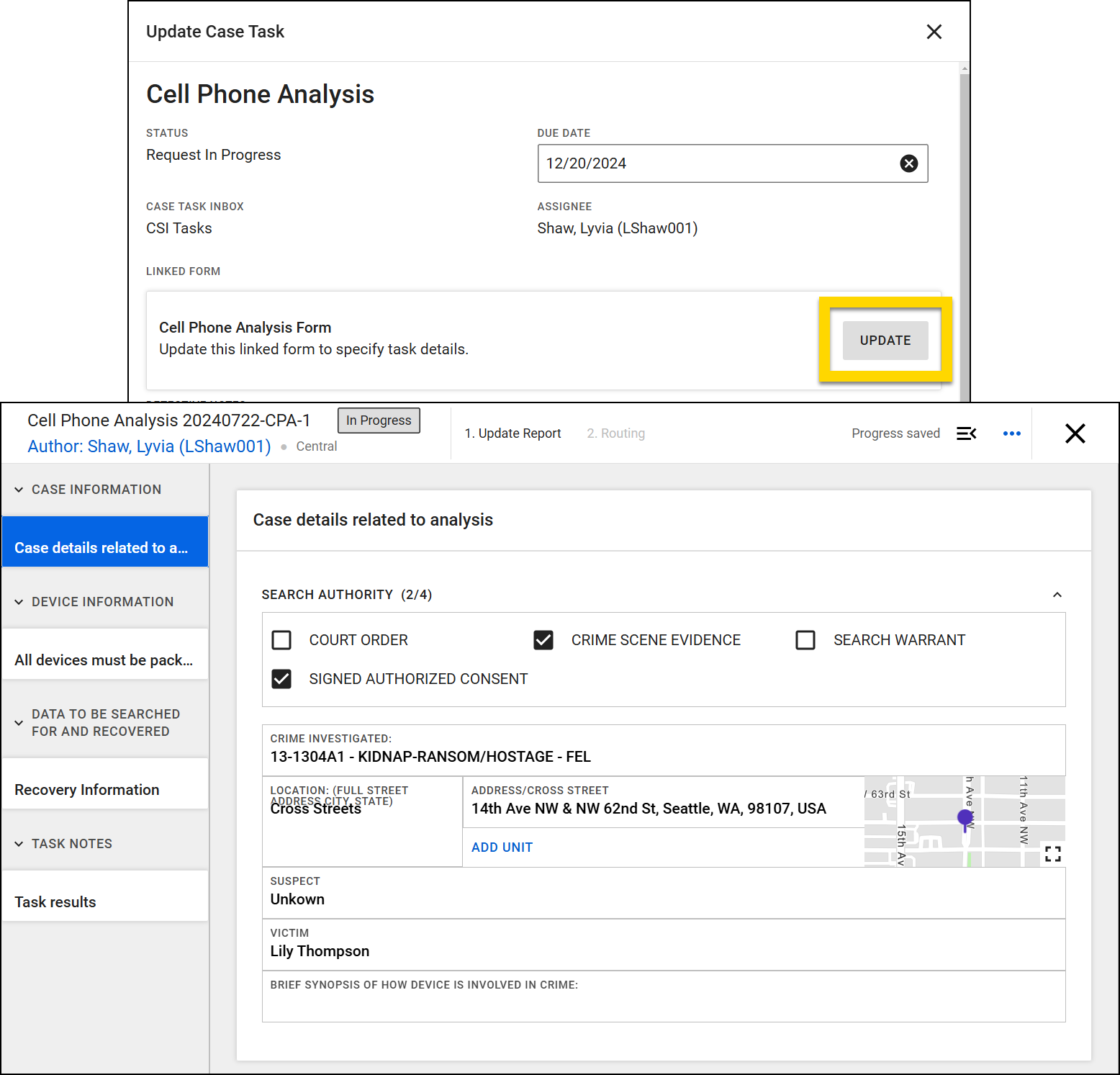This screenshot has height=1075, width=1120.
Task: Select the Update Report step
Action: point(513,433)
